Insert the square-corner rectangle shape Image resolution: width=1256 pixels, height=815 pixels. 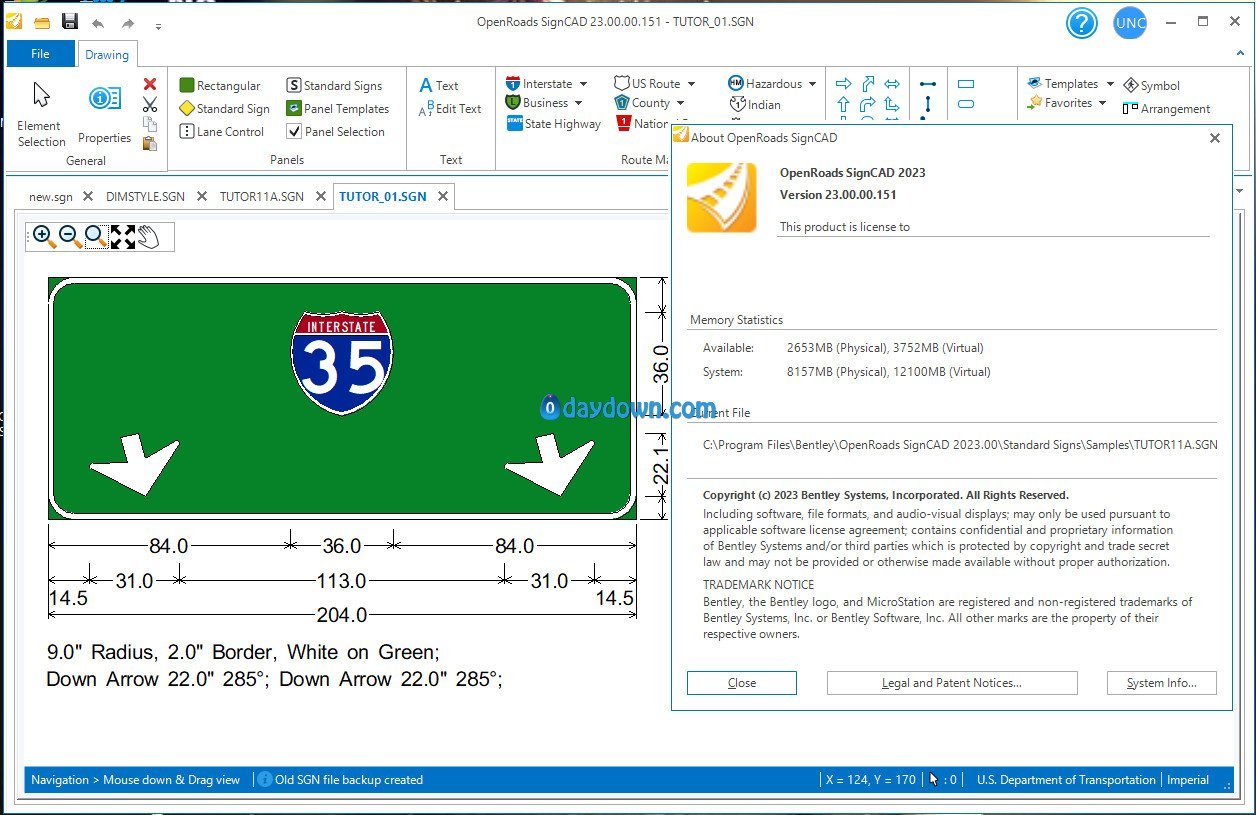[966, 84]
